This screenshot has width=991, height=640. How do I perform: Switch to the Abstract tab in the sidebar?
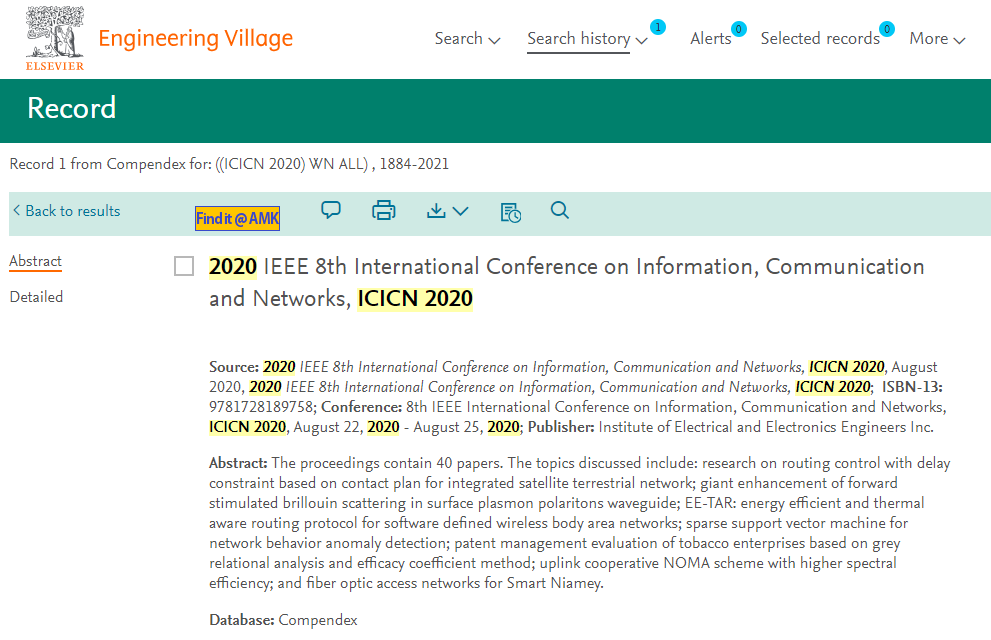coord(35,261)
